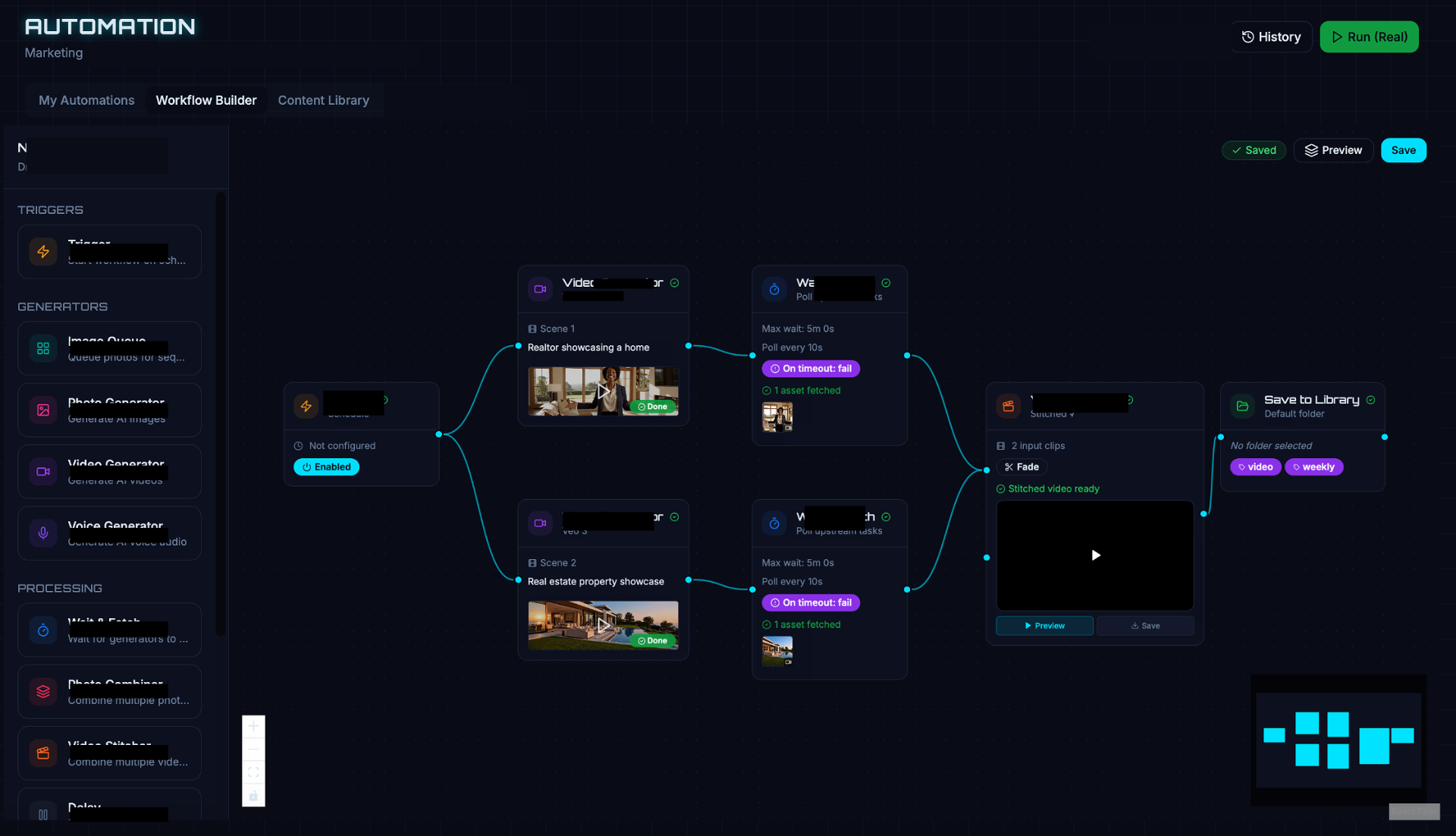Select the Voice Generator microphone icon
Screen dimensions: 1456x836
pos(43,533)
